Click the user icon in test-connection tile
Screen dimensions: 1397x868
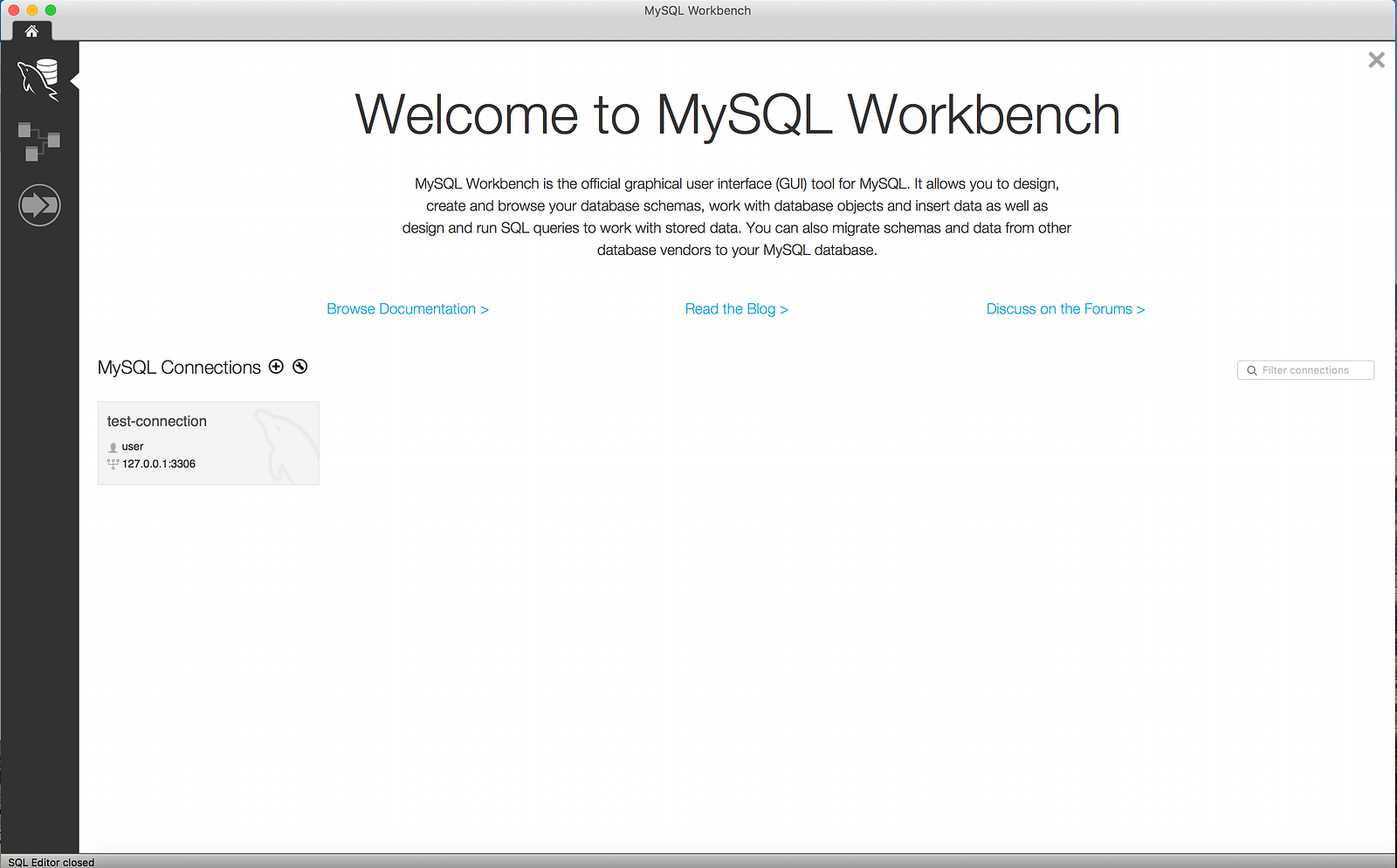pyautogui.click(x=113, y=447)
